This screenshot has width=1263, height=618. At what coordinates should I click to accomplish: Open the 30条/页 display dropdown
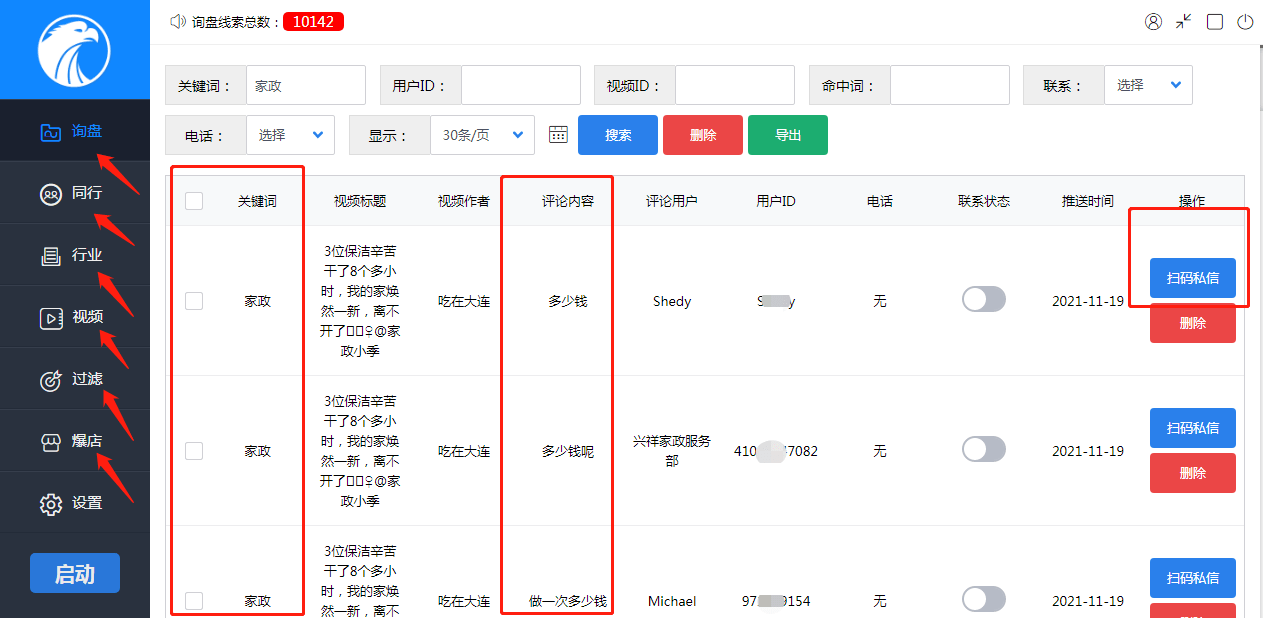coord(482,135)
